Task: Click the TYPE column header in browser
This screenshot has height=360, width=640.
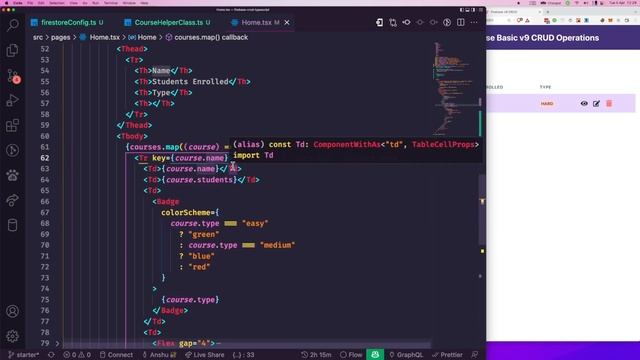Action: (x=545, y=87)
